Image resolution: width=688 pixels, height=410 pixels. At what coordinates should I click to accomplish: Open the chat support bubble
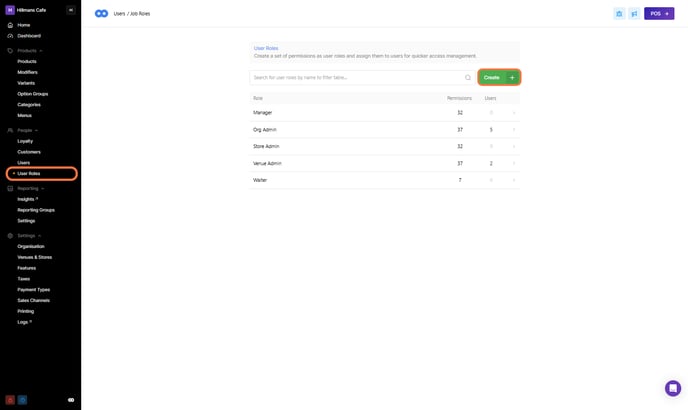673,388
